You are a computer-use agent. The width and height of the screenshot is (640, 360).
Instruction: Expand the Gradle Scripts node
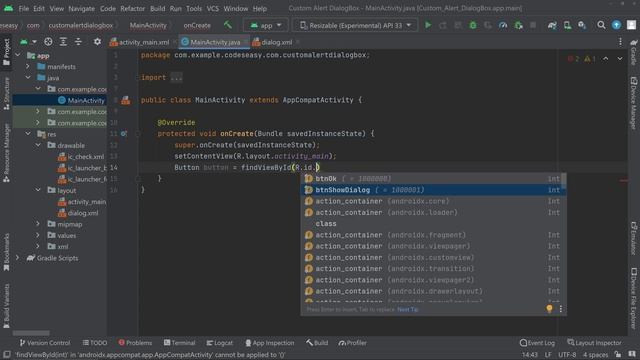pyautogui.click(x=18, y=258)
